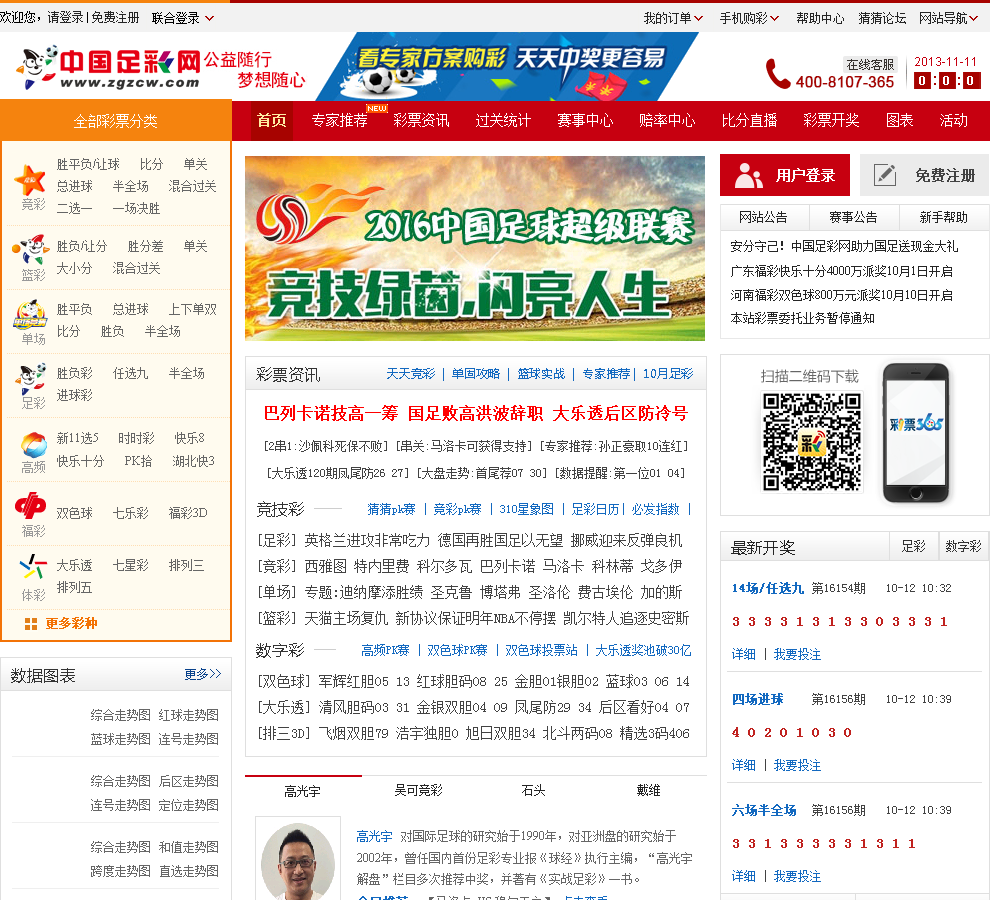
Task: Click the red phone hotline icon
Action: [777, 74]
